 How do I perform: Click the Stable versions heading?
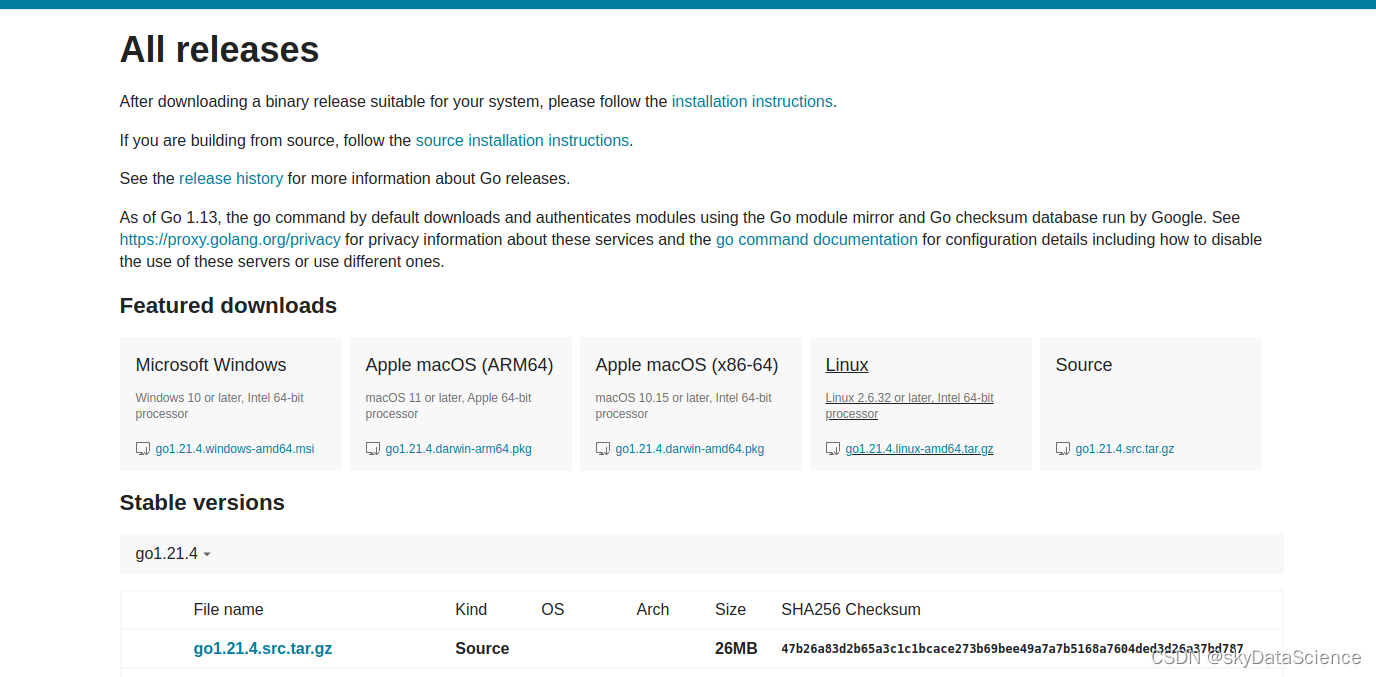point(202,502)
